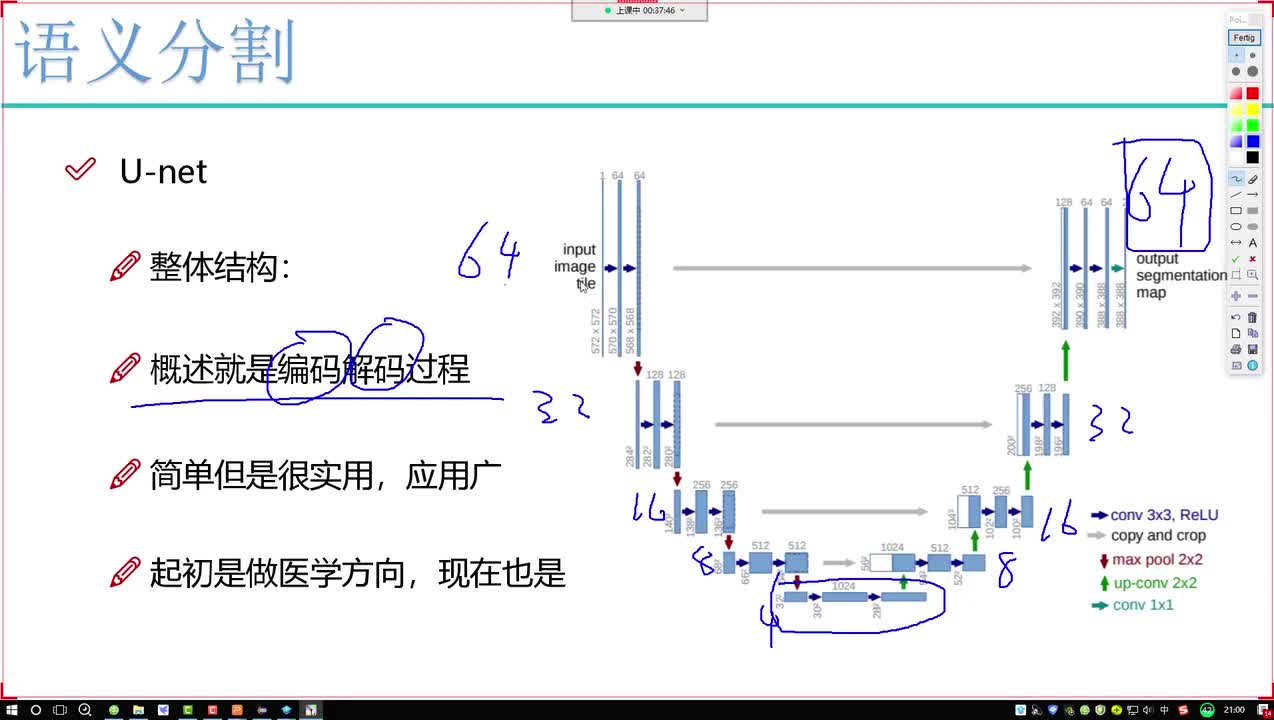The height and width of the screenshot is (720, 1274).
Task: Select the red cross stamp
Action: [1252, 258]
